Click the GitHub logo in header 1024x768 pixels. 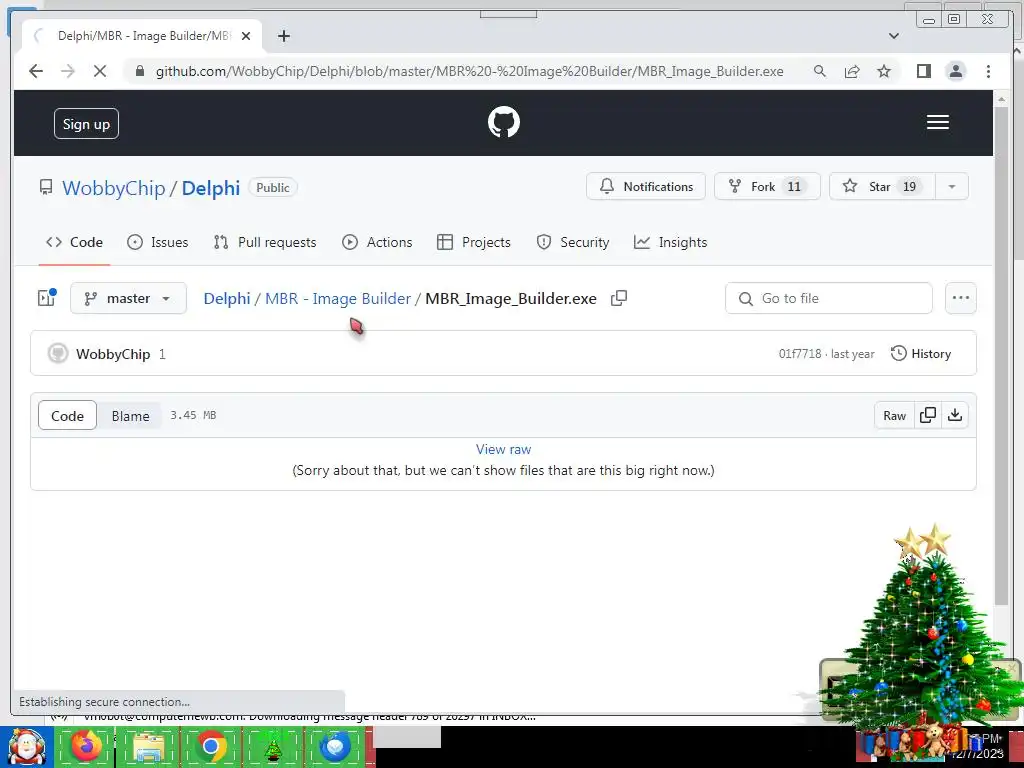(504, 122)
